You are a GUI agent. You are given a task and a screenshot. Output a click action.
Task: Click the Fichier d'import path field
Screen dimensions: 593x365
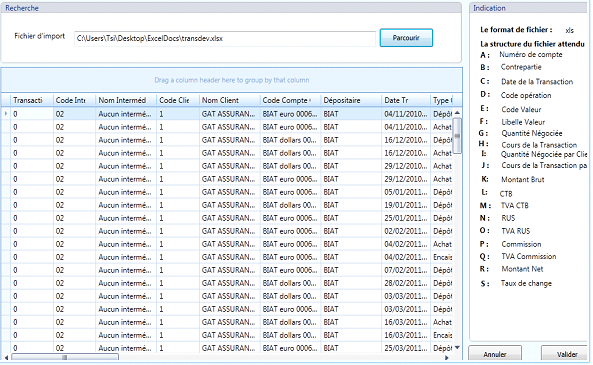[x=225, y=39]
